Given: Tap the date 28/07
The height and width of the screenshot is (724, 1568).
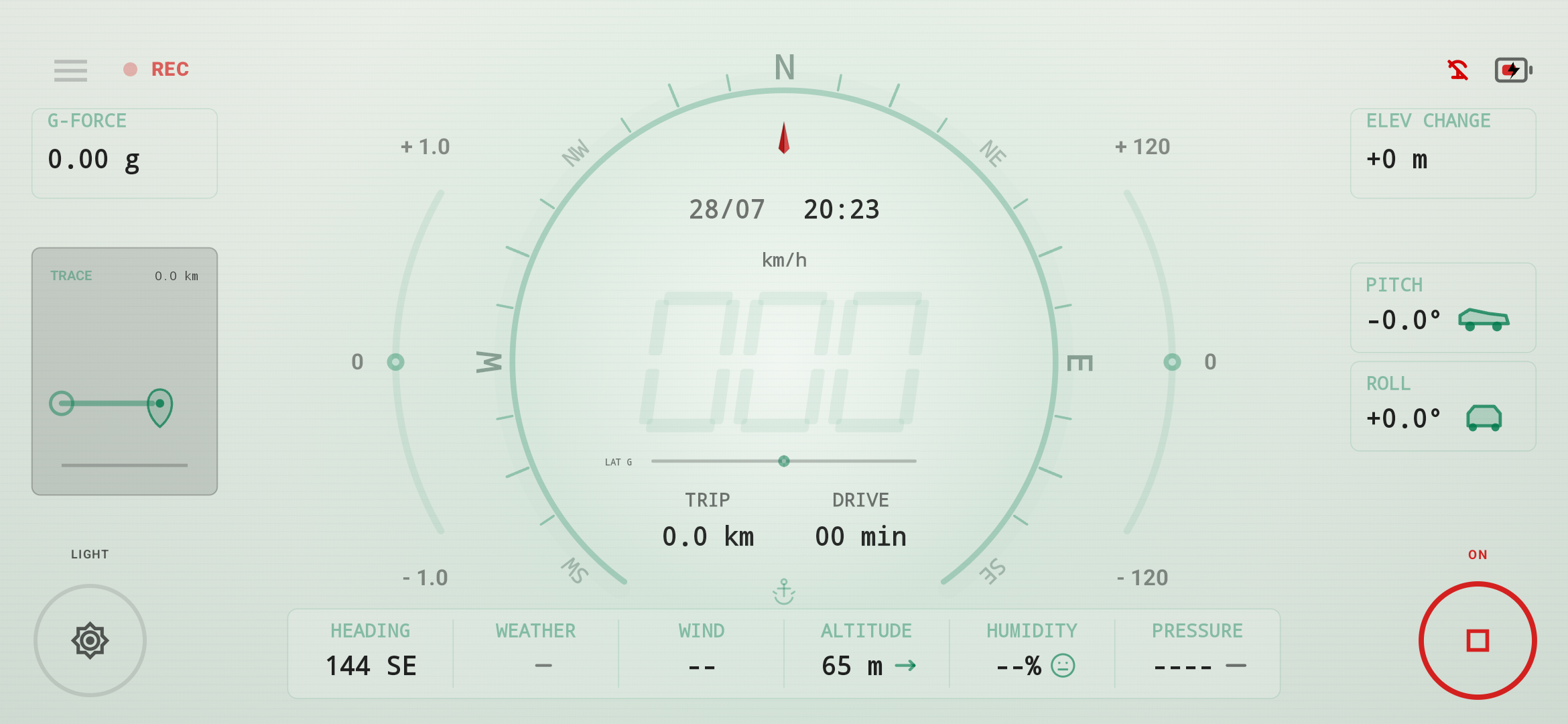Looking at the screenshot, I should pos(727,210).
